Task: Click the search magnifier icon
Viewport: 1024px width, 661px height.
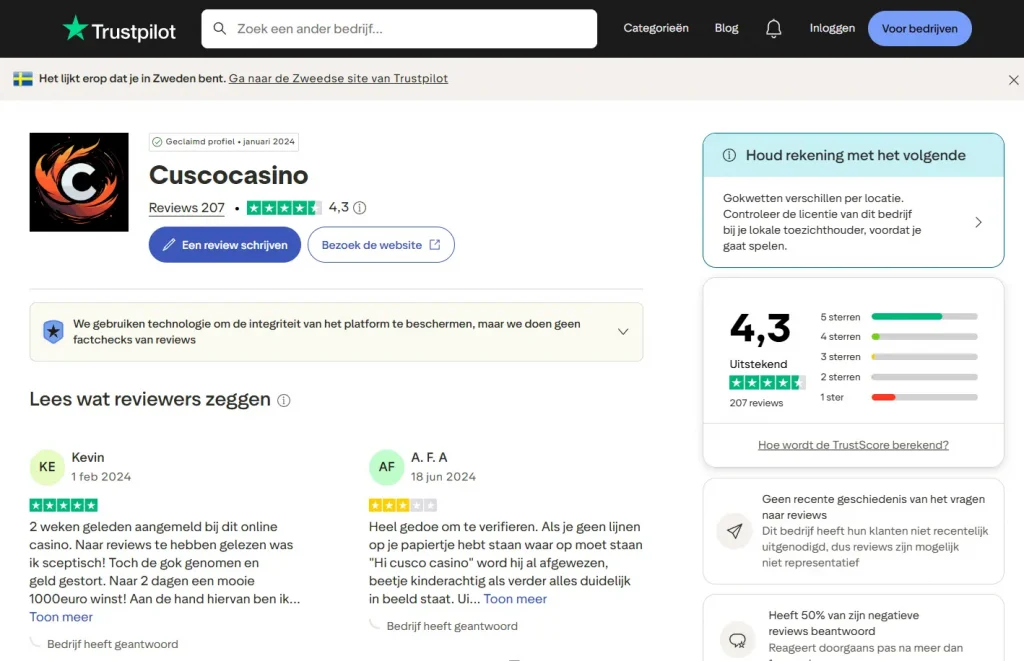Action: [220, 29]
